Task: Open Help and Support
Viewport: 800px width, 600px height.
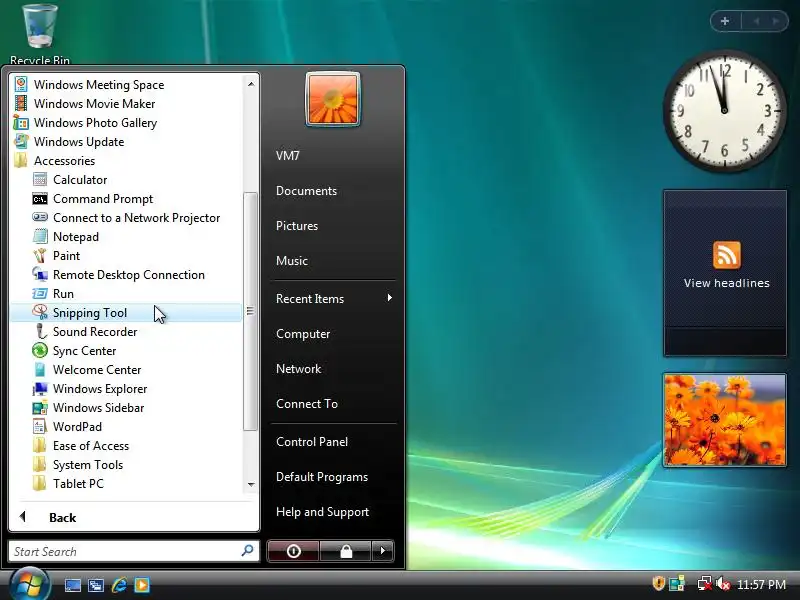Action: point(322,512)
